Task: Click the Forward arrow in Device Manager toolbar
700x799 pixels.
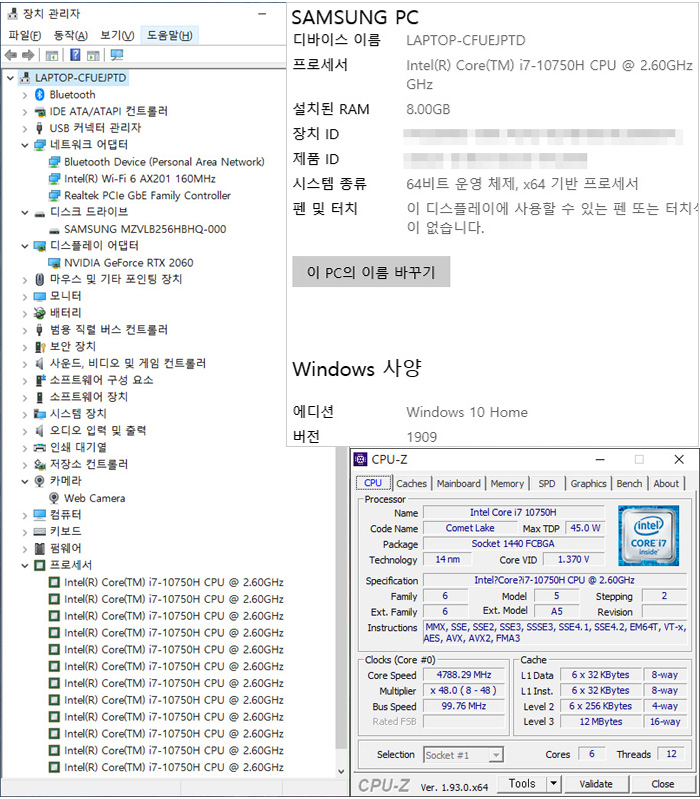Action: pos(29,55)
